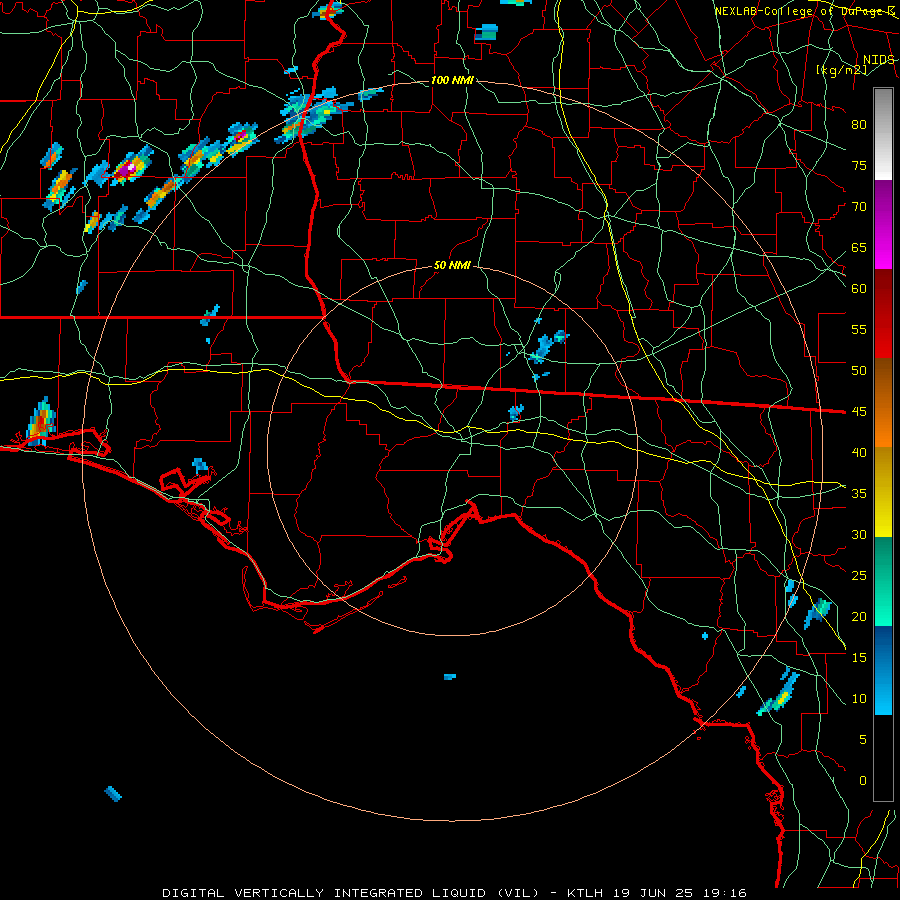Select the white-gray segment of color scale
Screen dimensions: 900x900
coord(883,134)
